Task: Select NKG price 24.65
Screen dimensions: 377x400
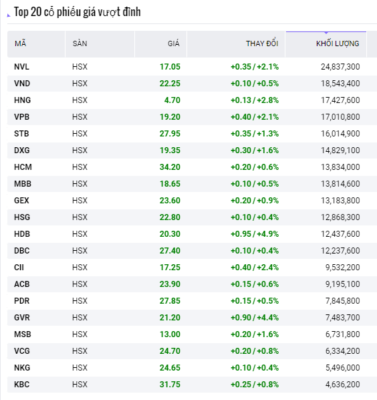Action: (170, 368)
